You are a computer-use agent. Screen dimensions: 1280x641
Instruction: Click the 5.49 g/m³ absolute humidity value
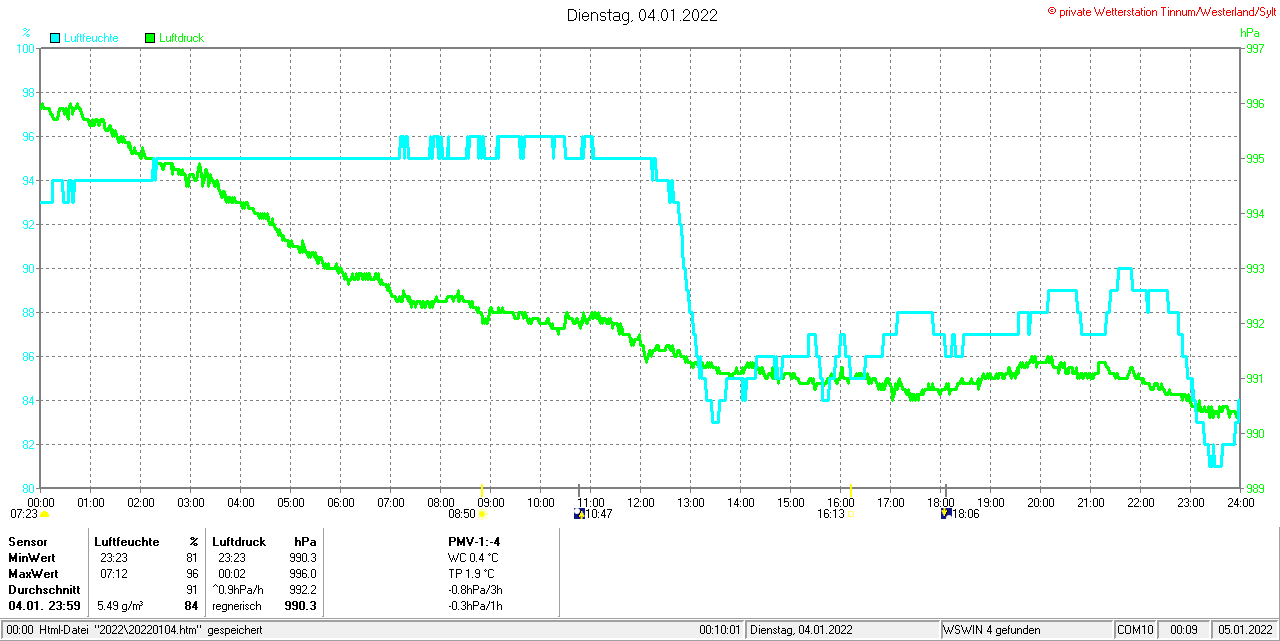pyautogui.click(x=120, y=606)
